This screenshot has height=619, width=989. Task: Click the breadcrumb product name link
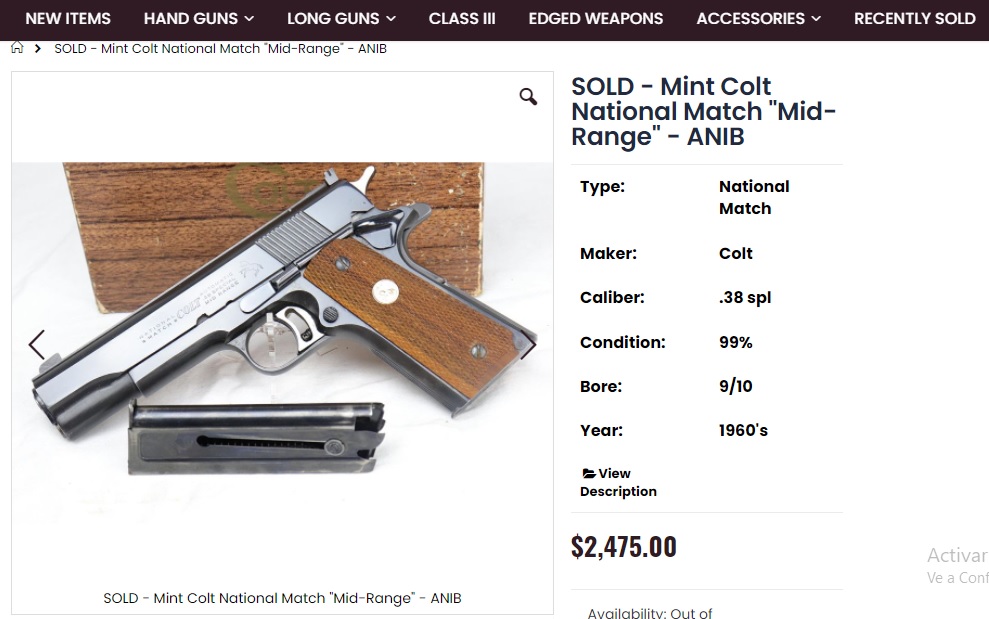(x=220, y=48)
